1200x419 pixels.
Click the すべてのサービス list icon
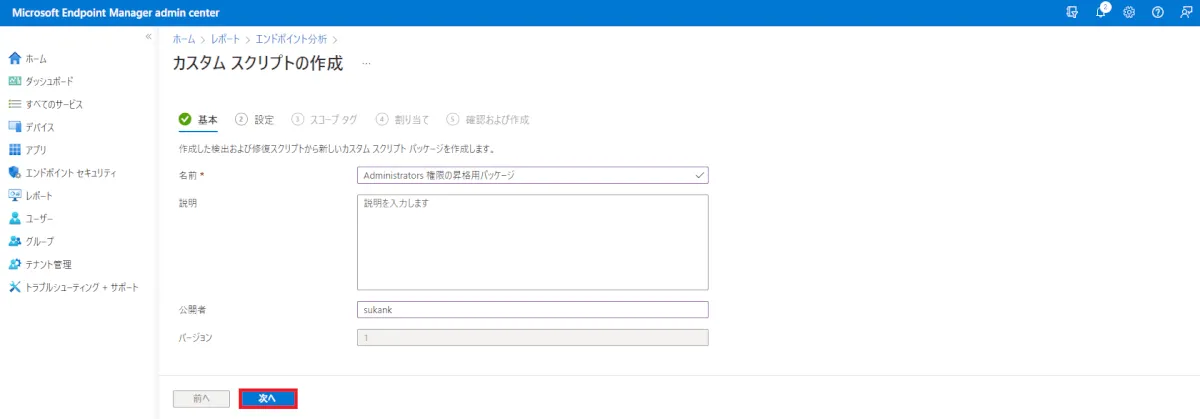14,104
